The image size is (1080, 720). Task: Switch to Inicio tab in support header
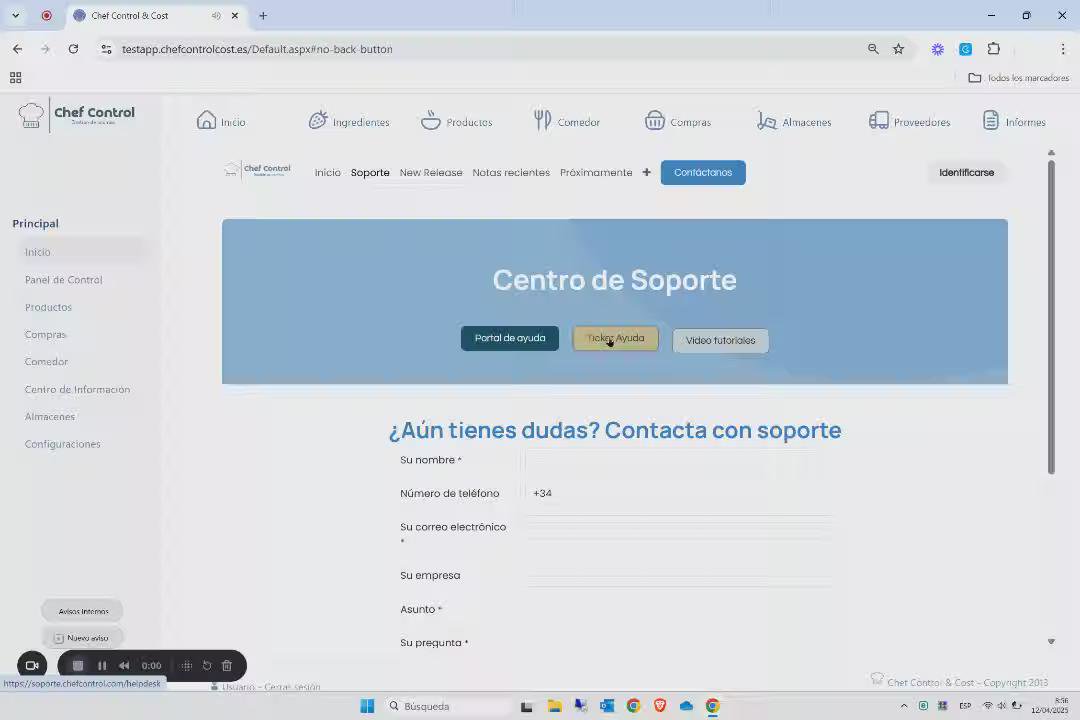coord(327,172)
